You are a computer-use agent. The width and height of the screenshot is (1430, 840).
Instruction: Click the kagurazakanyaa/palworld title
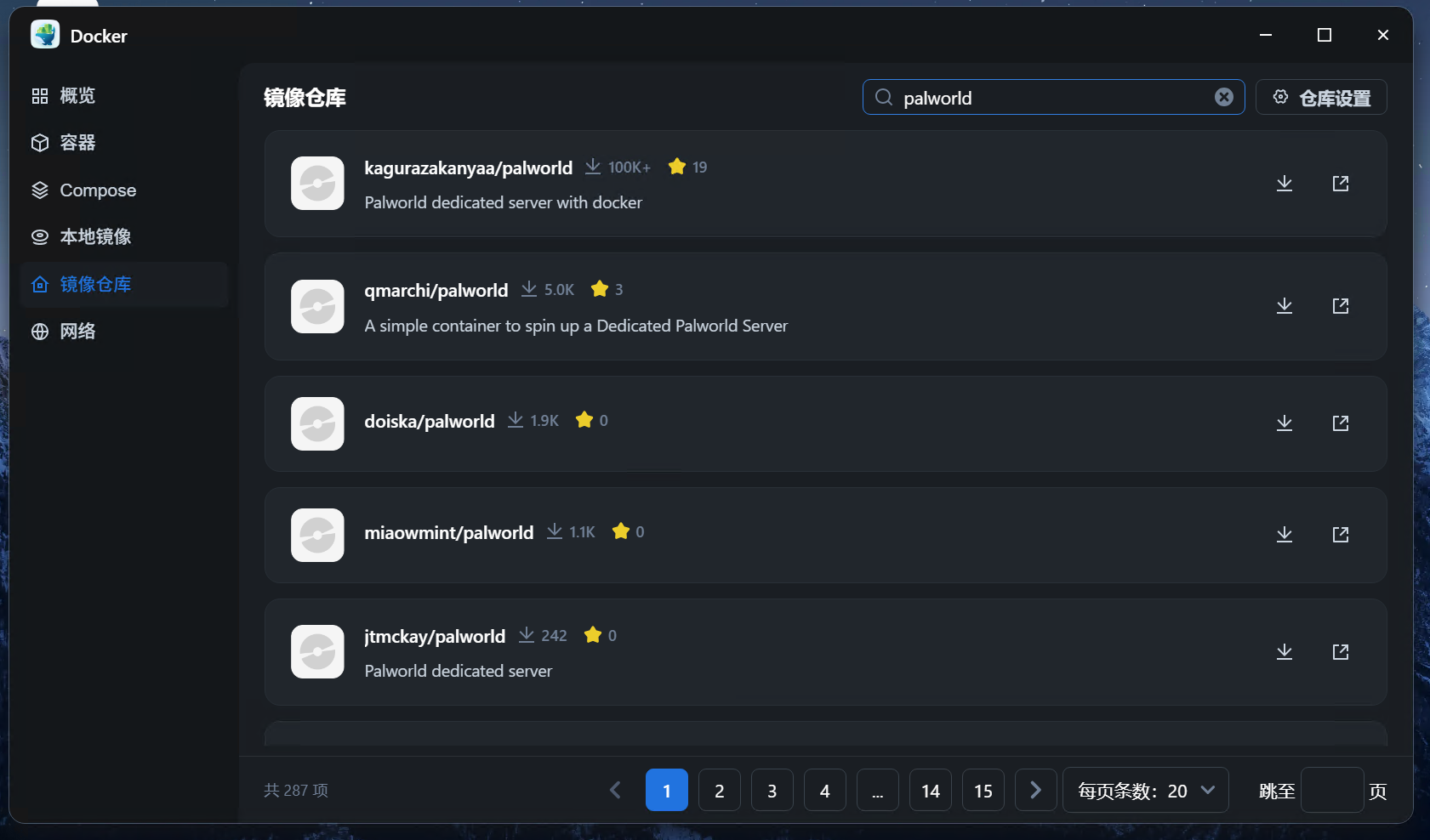pos(469,168)
